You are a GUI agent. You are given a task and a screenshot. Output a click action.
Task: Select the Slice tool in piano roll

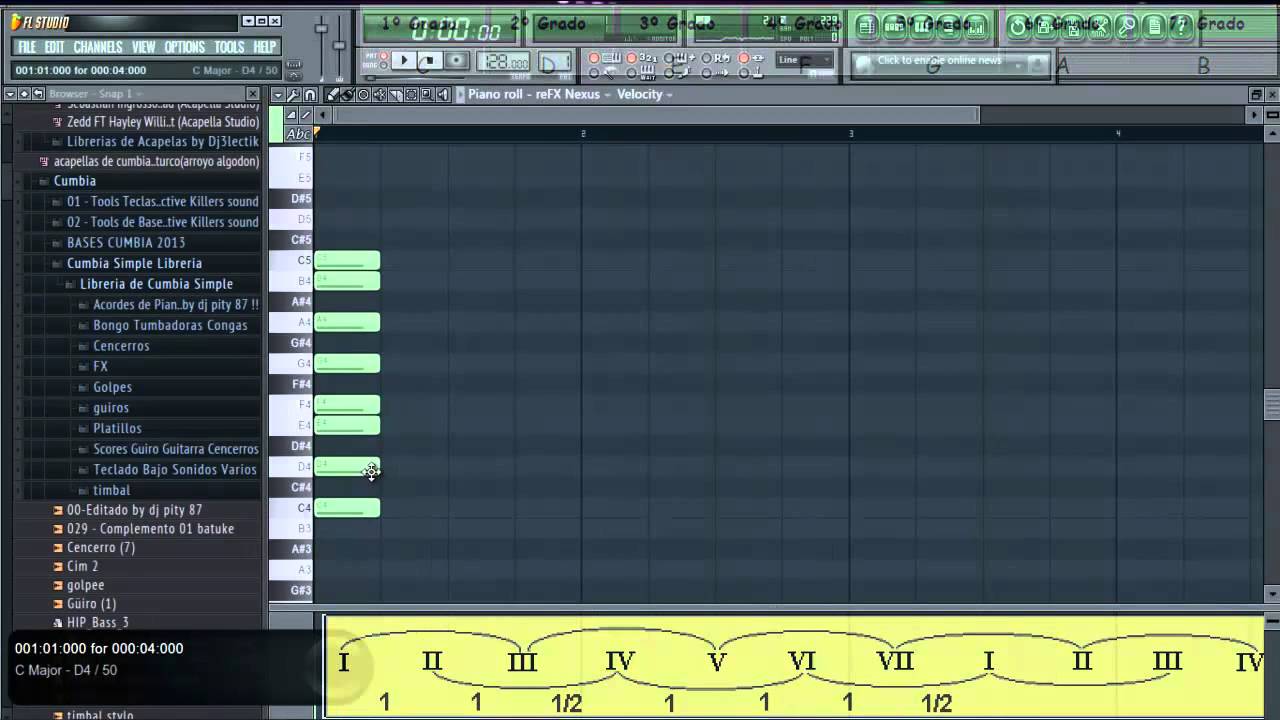395,94
